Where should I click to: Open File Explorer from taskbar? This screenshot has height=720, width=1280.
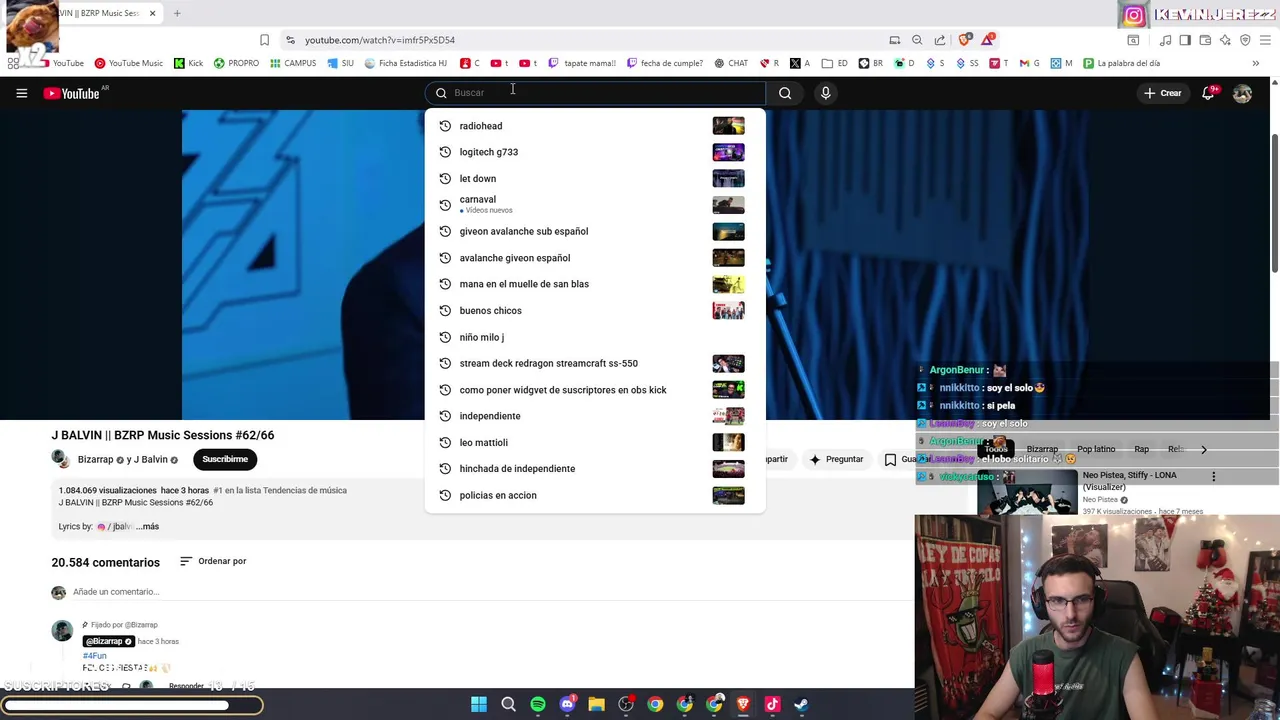point(597,704)
